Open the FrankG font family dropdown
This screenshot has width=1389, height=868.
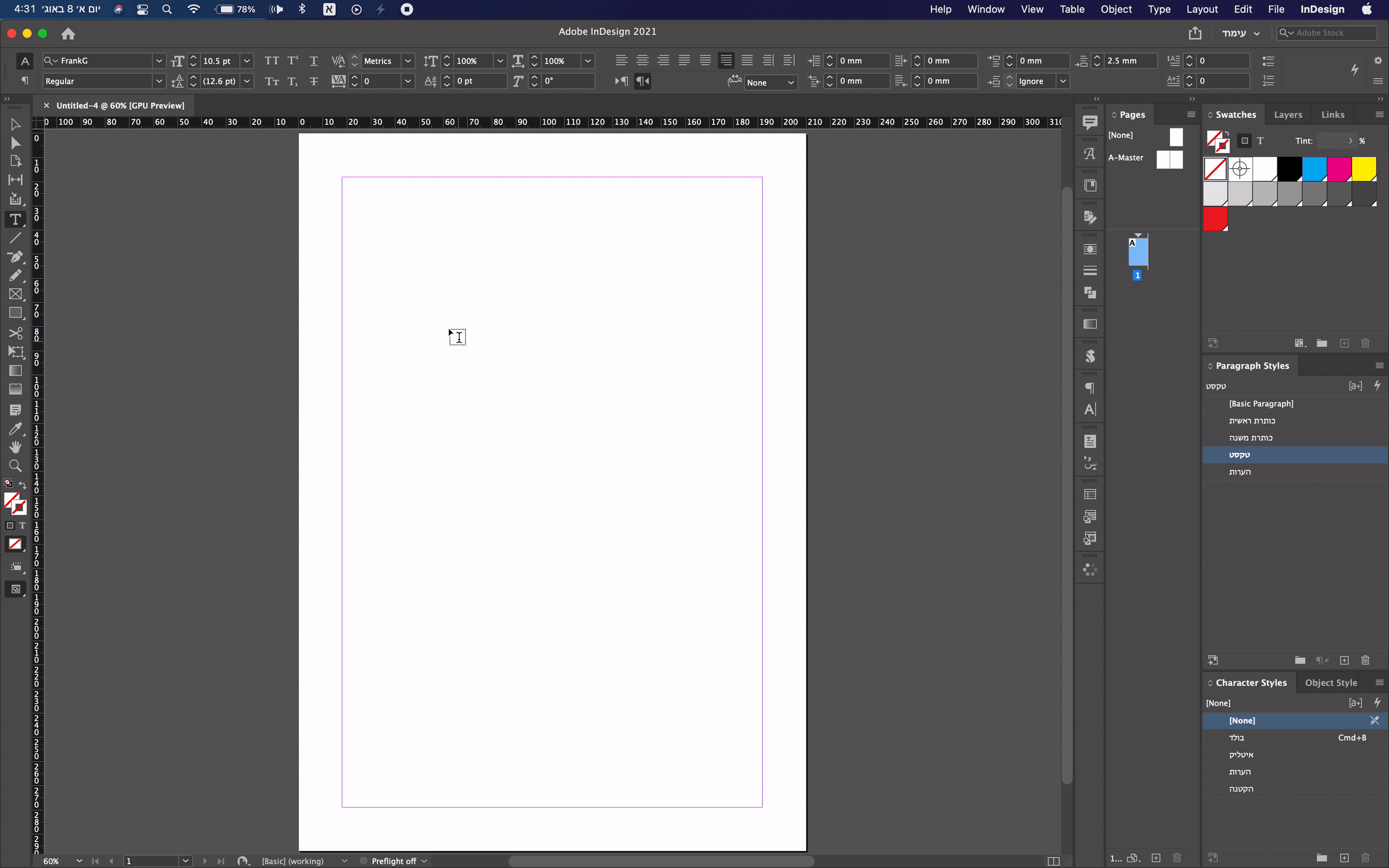click(159, 60)
